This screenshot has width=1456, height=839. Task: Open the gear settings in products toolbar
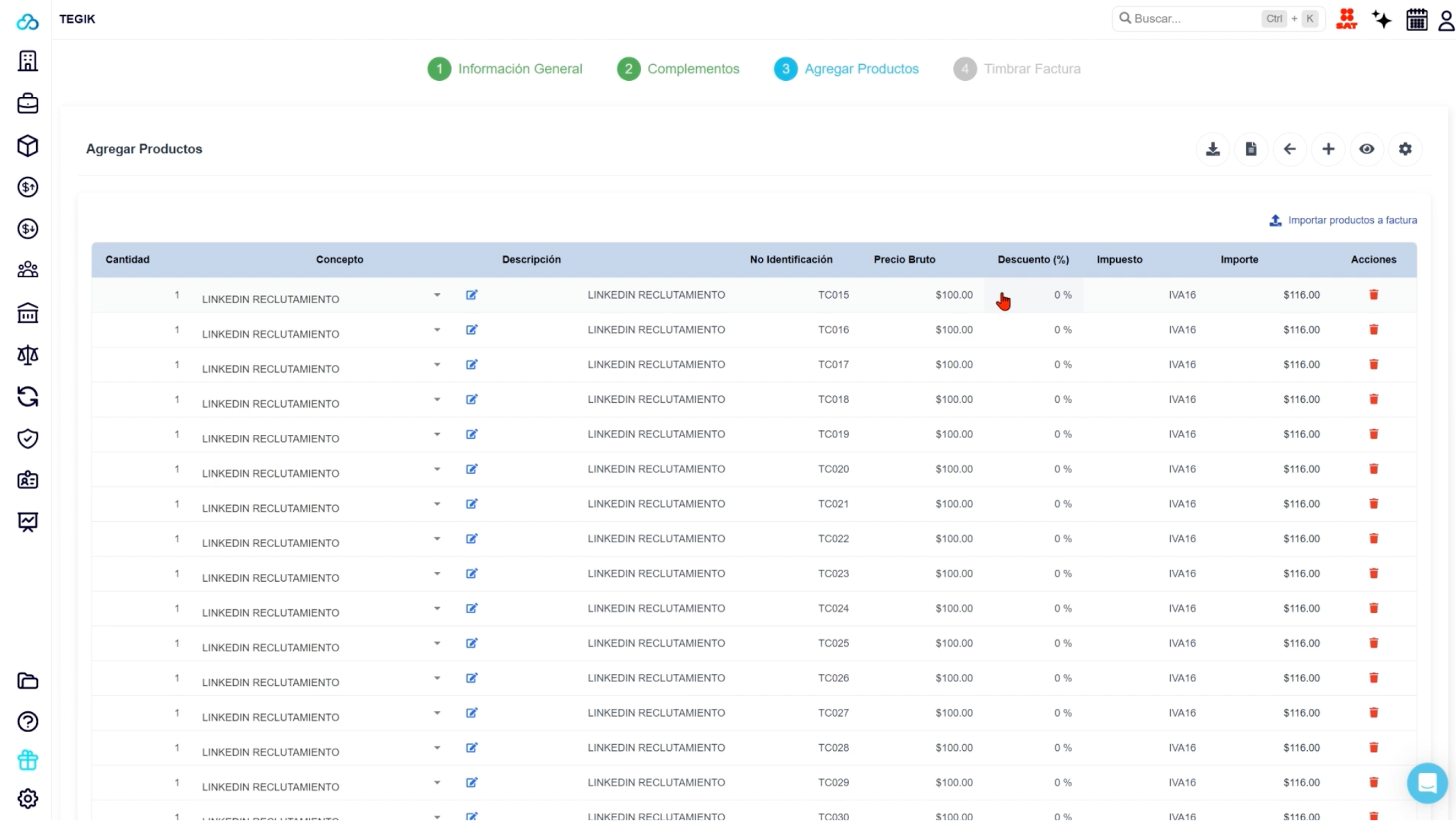[1405, 149]
